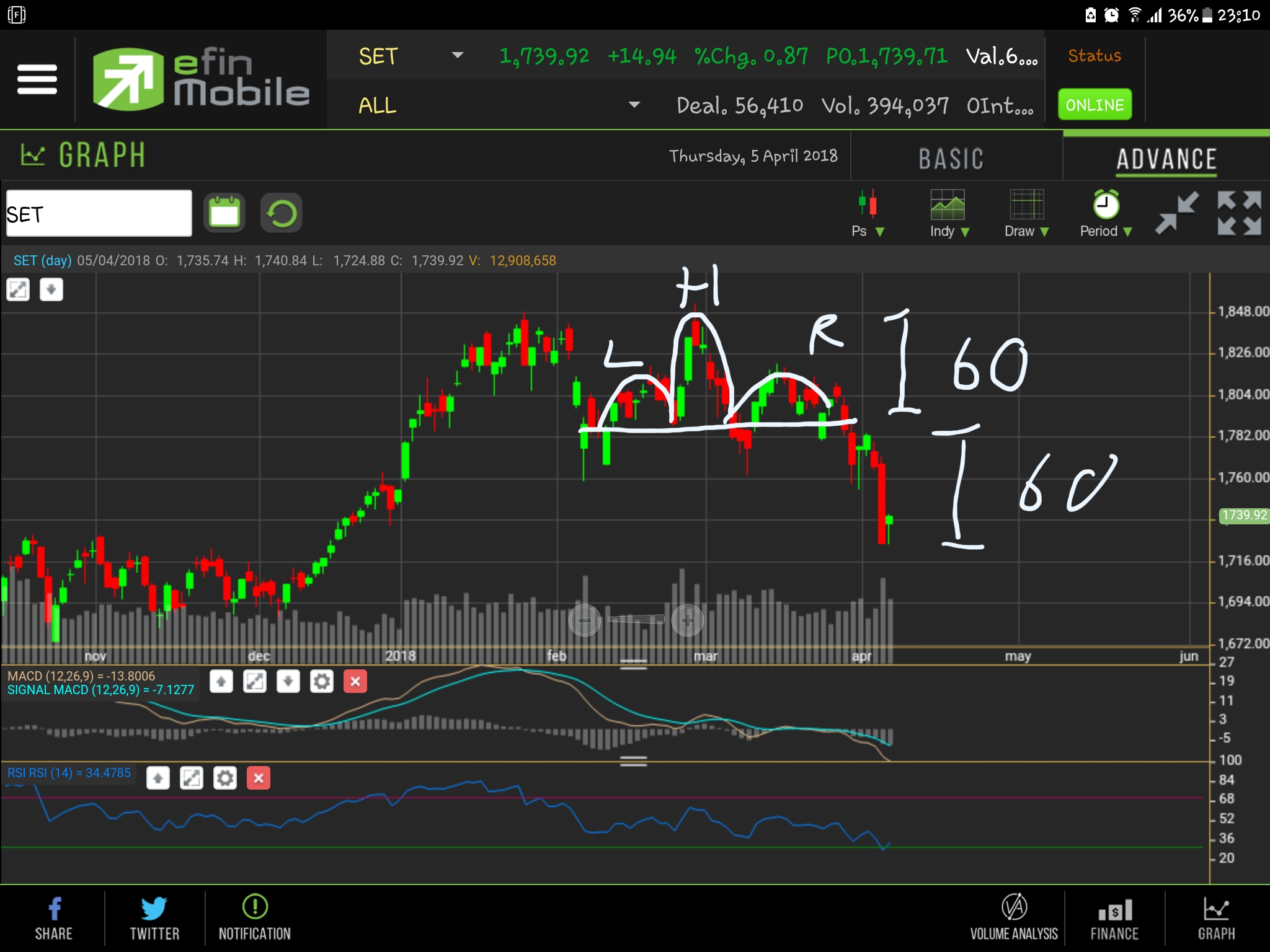This screenshot has height=952, width=1270.
Task: Shrink chart with the collapse arrows icon
Action: click(1176, 213)
